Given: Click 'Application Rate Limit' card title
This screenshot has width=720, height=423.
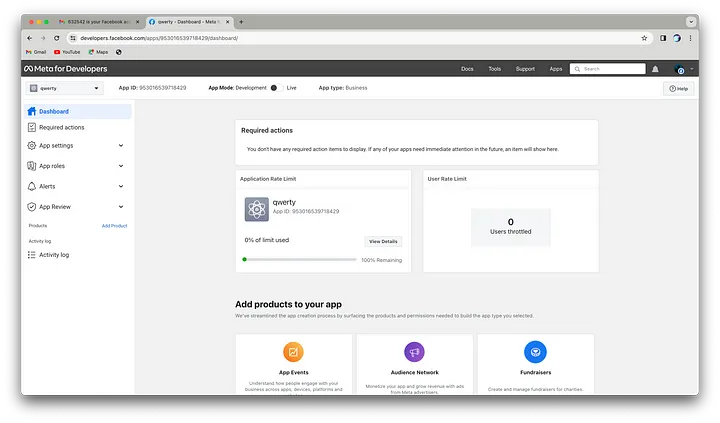Looking at the screenshot, I should tap(268, 179).
